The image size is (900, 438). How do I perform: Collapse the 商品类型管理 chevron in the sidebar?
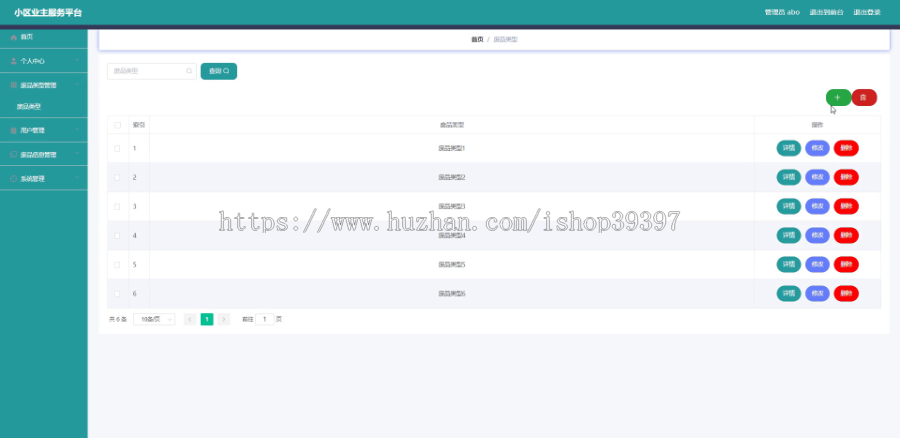pyautogui.click(x=77, y=85)
